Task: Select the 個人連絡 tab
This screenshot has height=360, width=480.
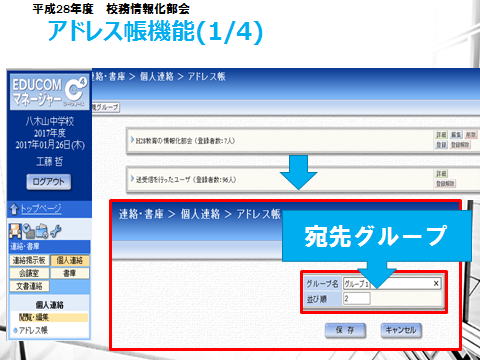Action: [x=69, y=260]
